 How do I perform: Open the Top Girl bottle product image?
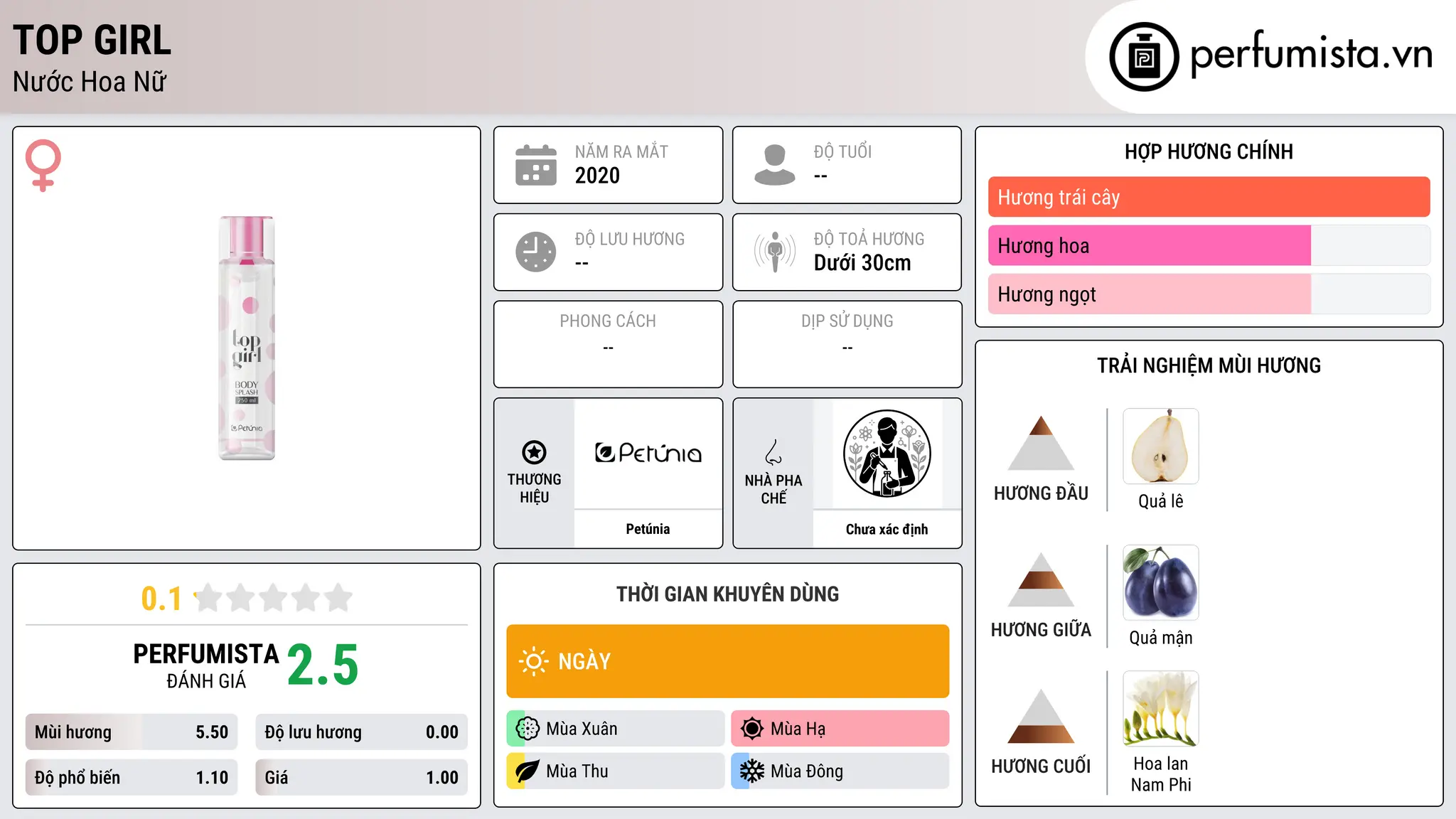pos(247,338)
